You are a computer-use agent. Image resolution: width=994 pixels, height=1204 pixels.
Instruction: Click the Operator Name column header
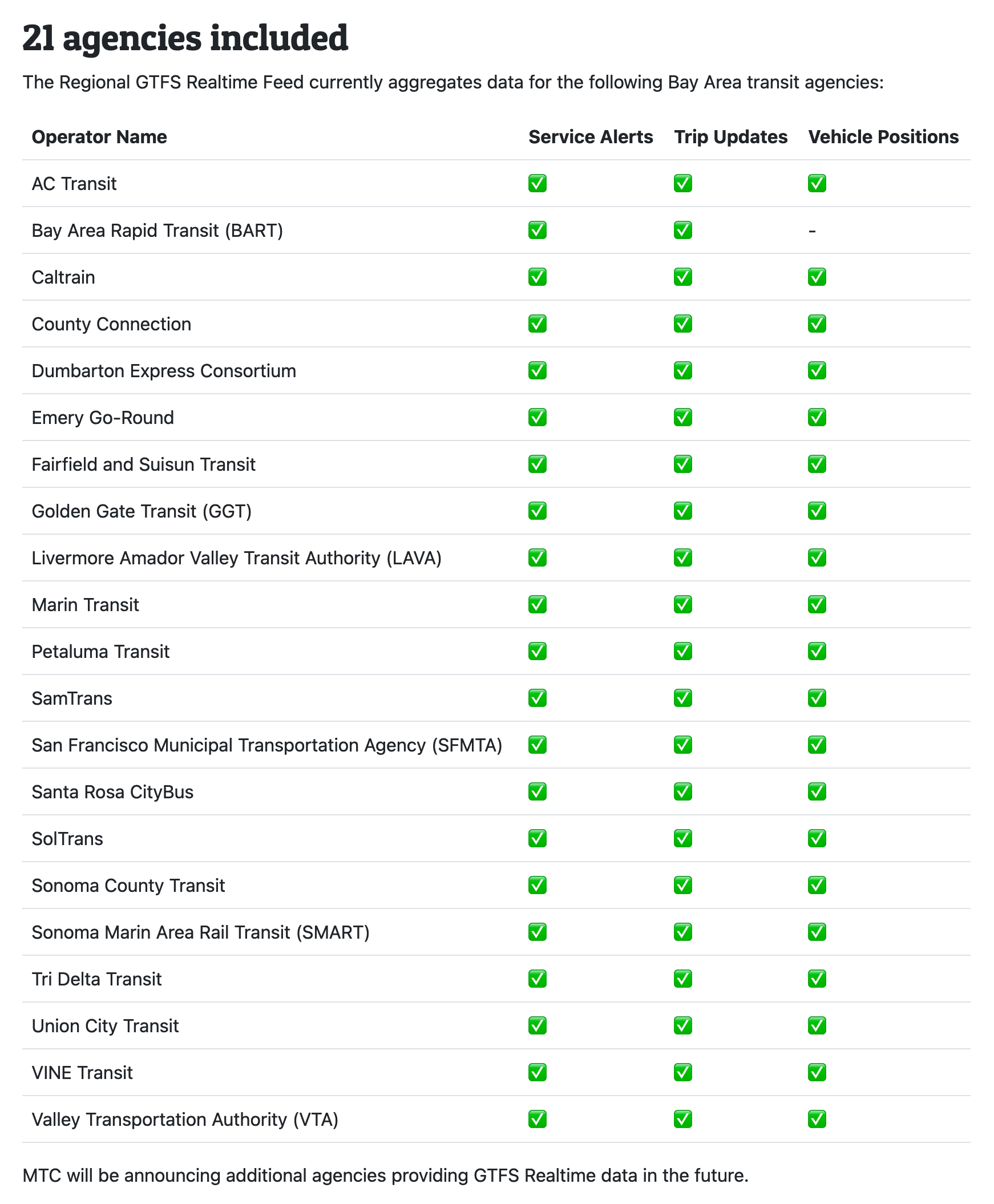tap(99, 137)
